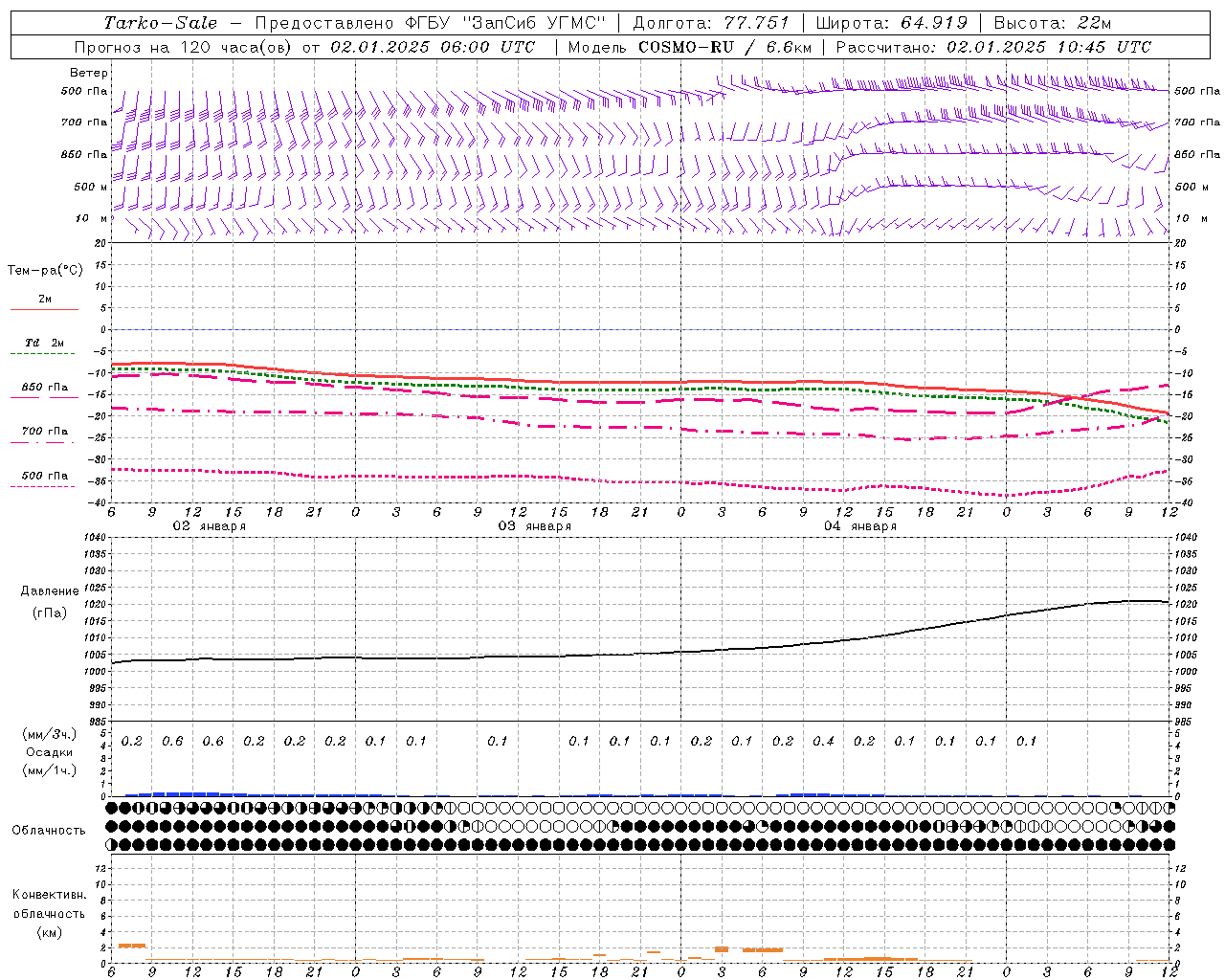Click the Рассчитано: 02.01.2025 10:45 UTC text
The height and width of the screenshot is (980, 1225).
tap(993, 47)
